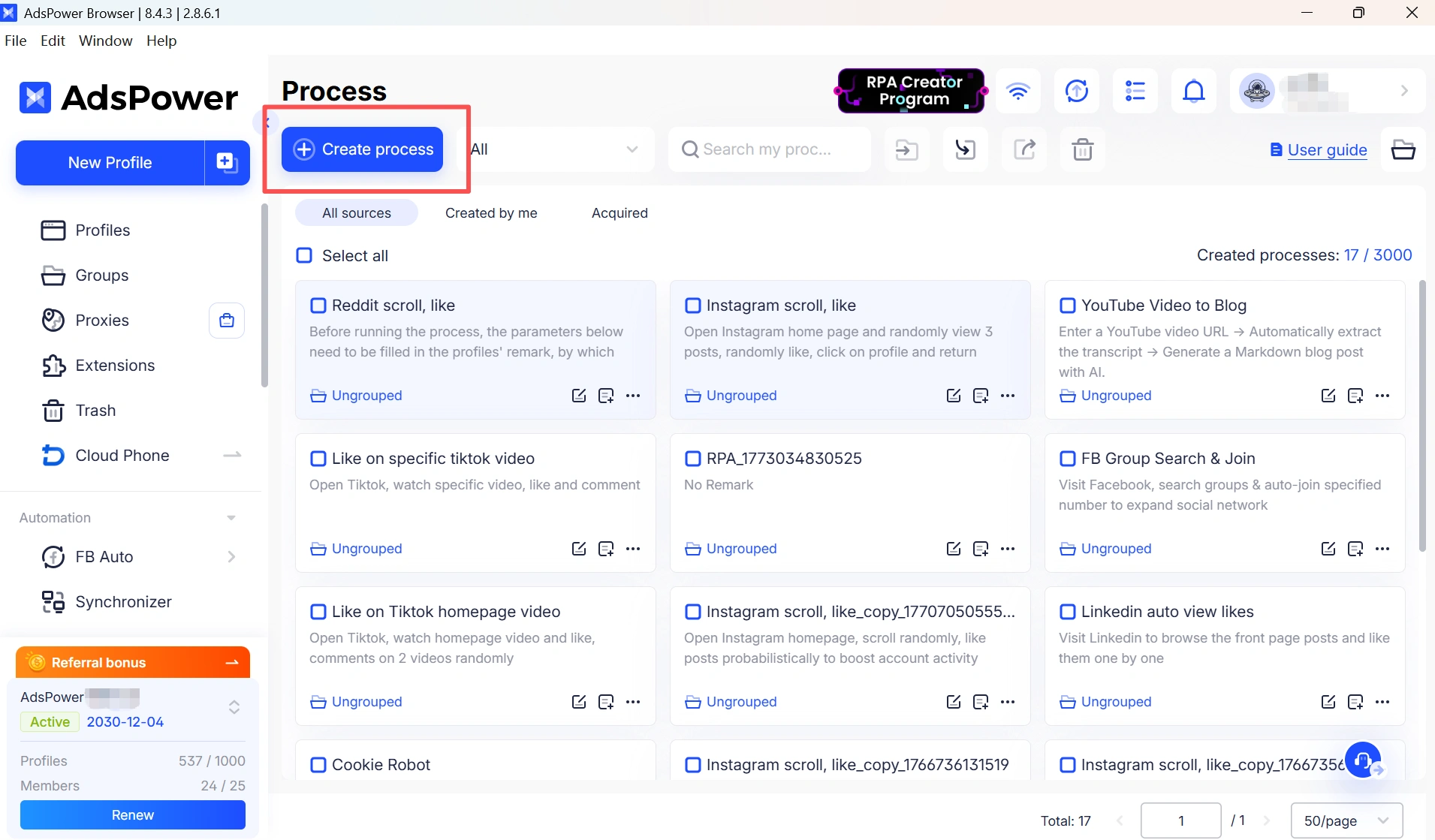1435x840 pixels.
Task: Open the folder icon beside User guide
Action: click(x=1403, y=149)
